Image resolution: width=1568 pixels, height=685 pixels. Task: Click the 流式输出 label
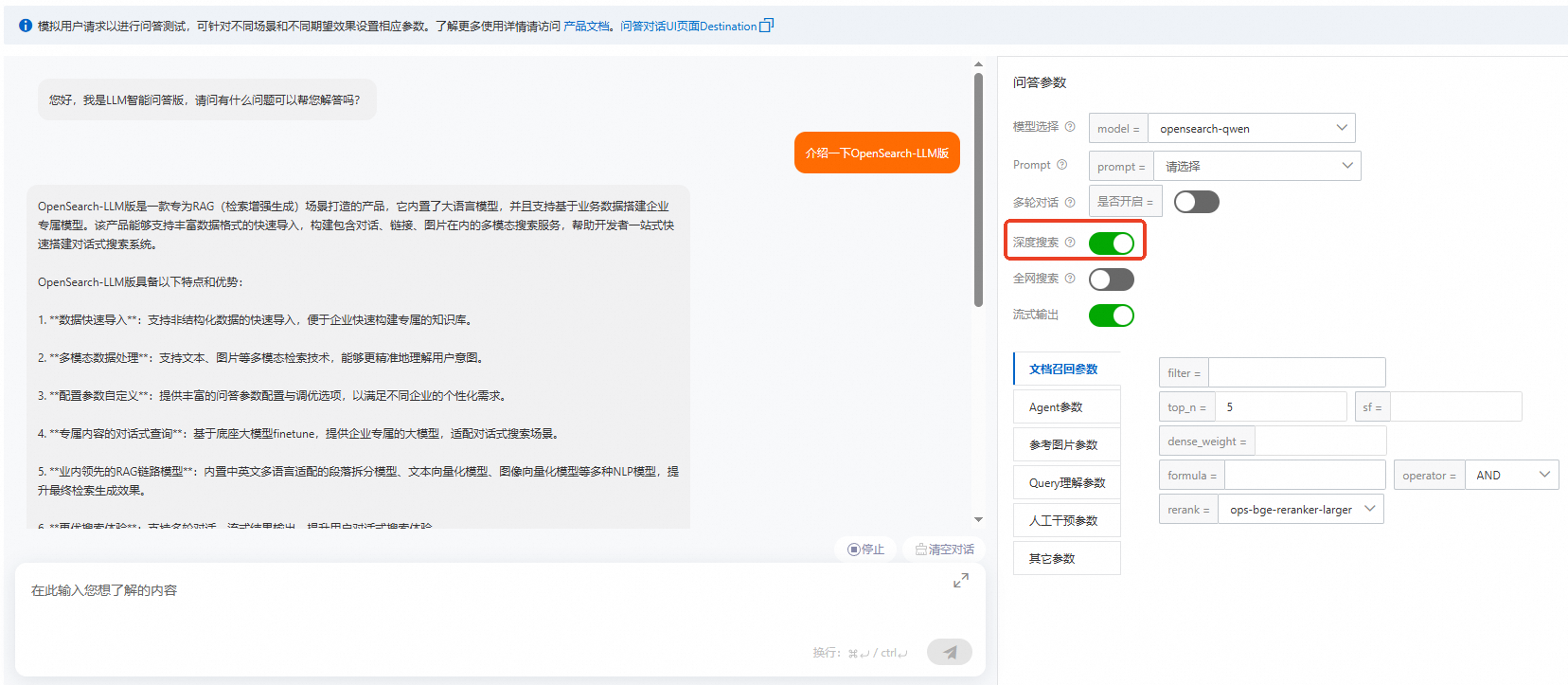[x=1036, y=315]
